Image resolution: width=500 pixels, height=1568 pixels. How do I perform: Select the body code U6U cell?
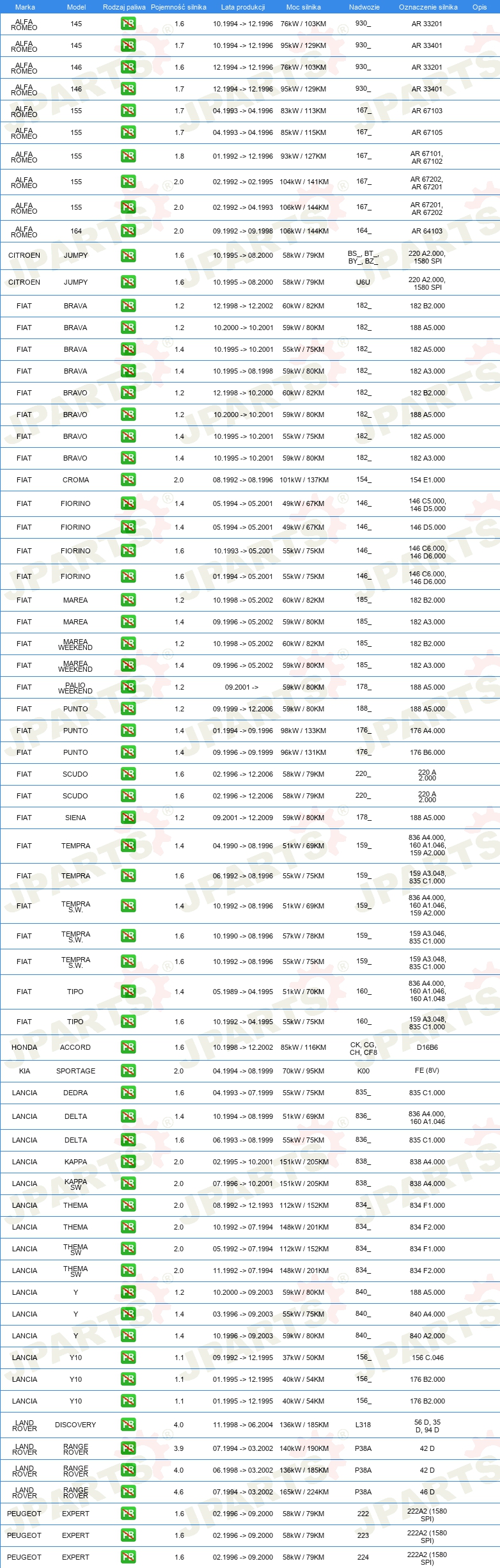click(363, 282)
